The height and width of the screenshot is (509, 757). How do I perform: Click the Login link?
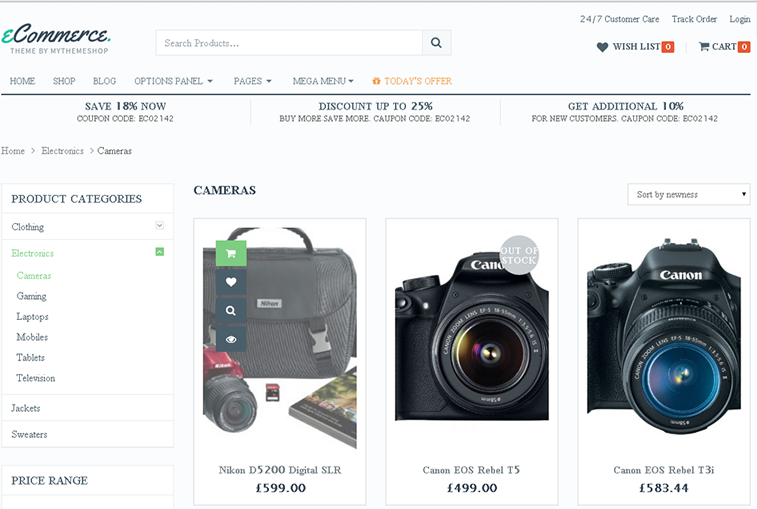pyautogui.click(x=740, y=19)
